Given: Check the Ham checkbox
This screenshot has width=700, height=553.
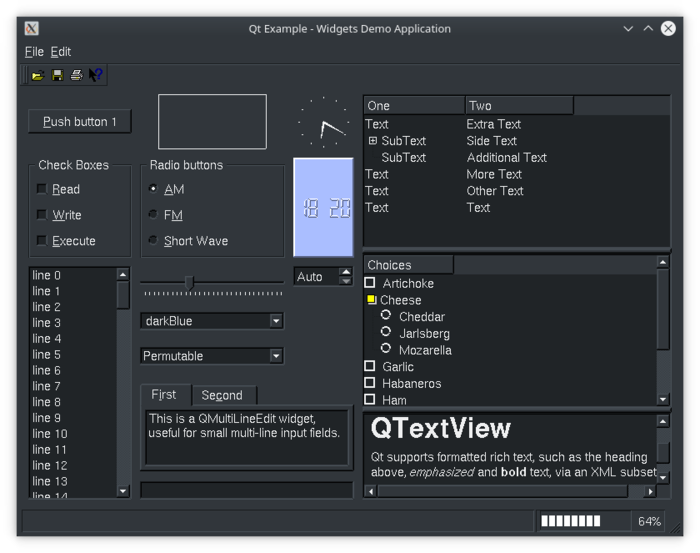Looking at the screenshot, I should pos(370,399).
